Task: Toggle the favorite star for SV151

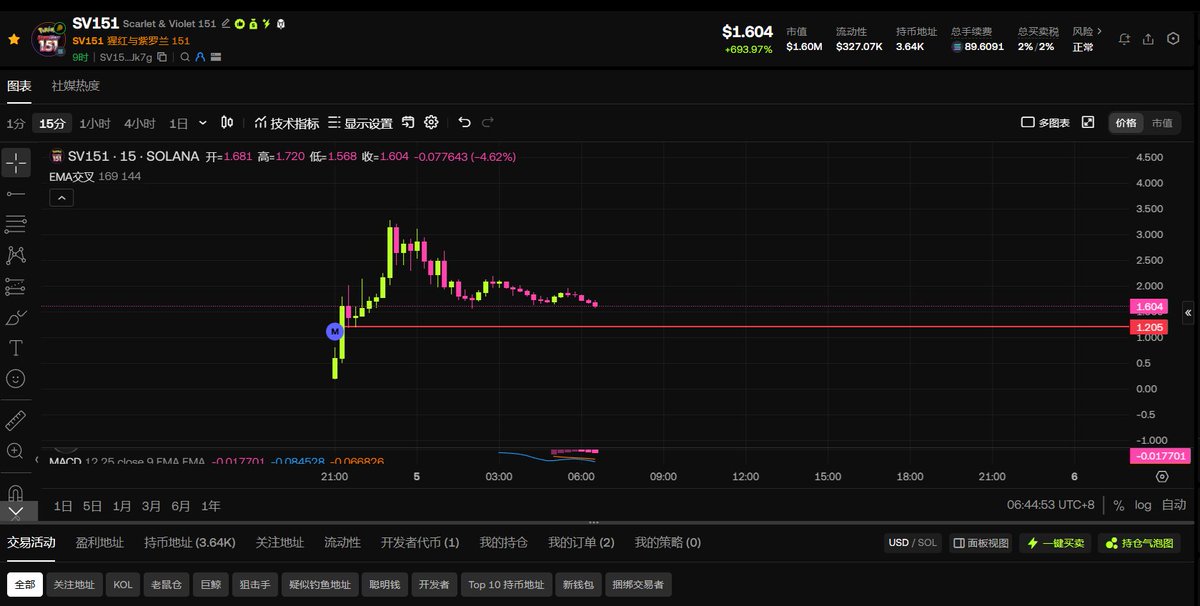Action: (x=14, y=39)
